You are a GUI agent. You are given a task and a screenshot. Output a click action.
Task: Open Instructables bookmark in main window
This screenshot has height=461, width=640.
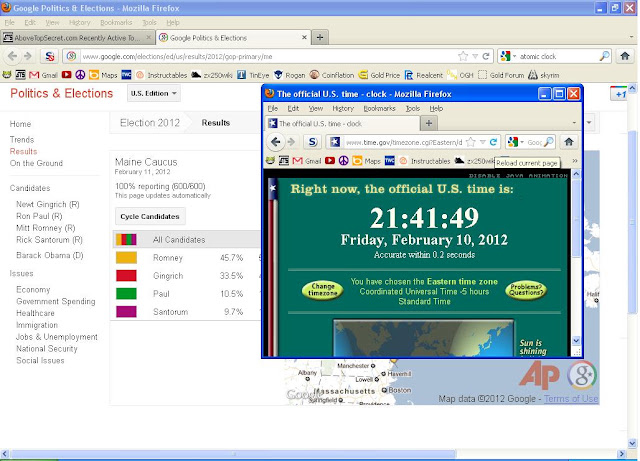[x=162, y=75]
